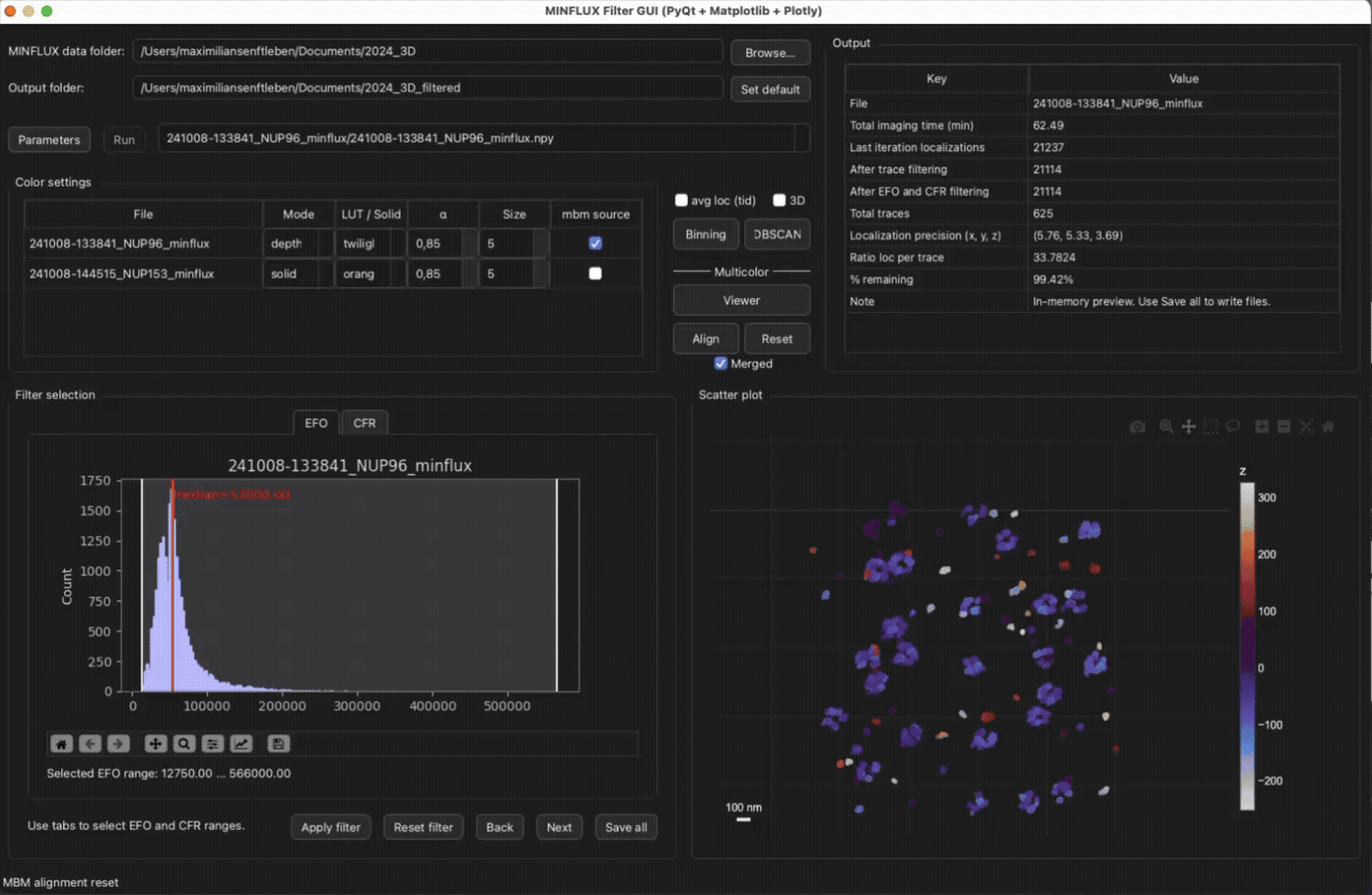Open the multicolor Viewer
This screenshot has width=1372, height=895.
742,300
